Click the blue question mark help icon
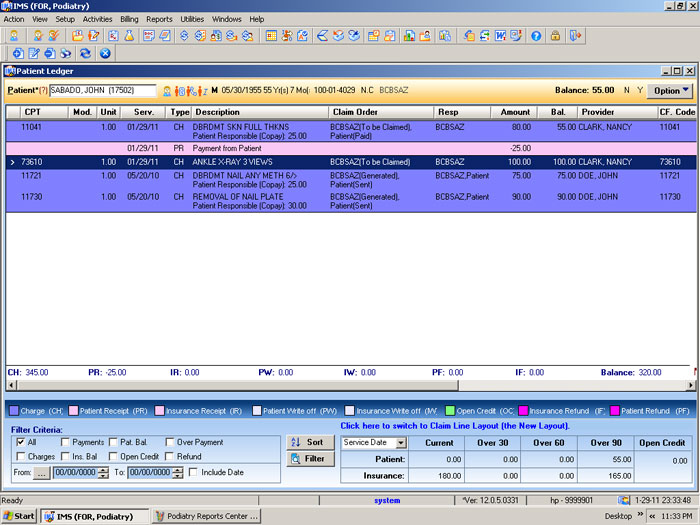Screen dimensions: 700x525 (x=536, y=36)
